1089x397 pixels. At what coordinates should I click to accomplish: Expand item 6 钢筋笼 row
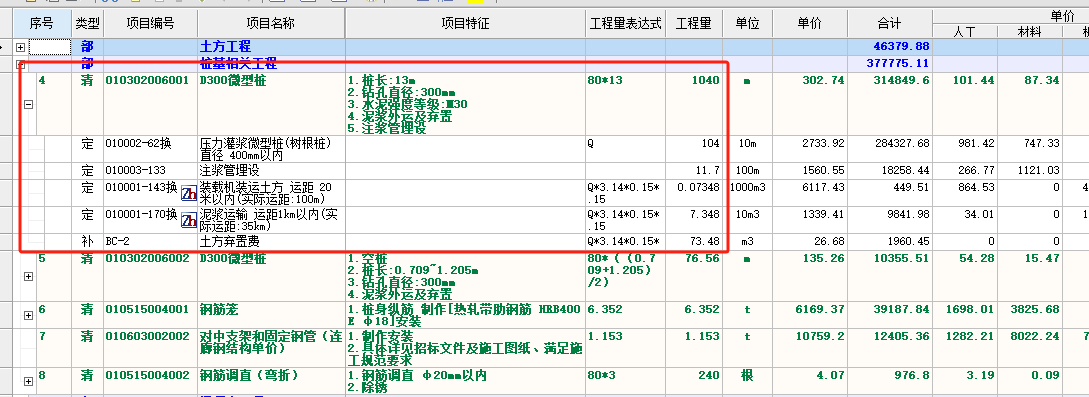pyautogui.click(x=28, y=316)
